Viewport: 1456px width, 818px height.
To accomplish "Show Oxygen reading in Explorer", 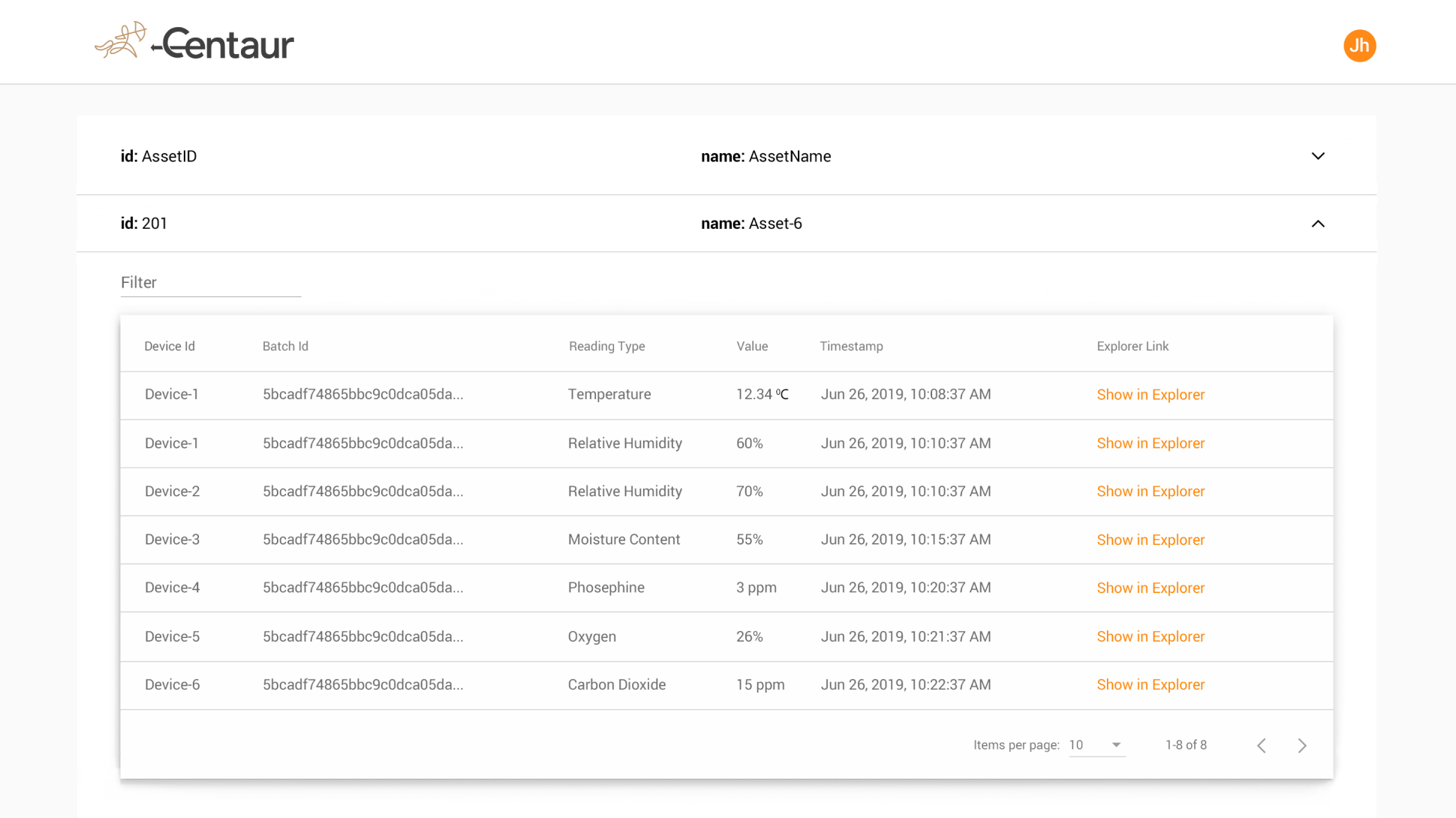I will point(1150,636).
